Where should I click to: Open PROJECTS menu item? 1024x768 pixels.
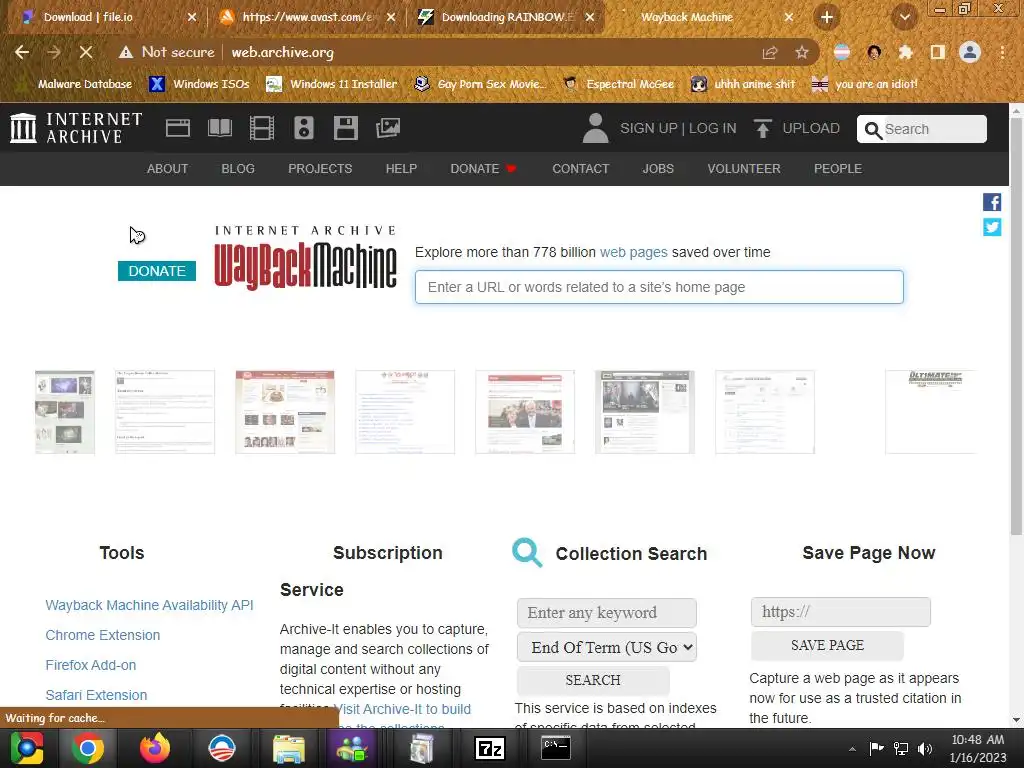[x=320, y=168]
